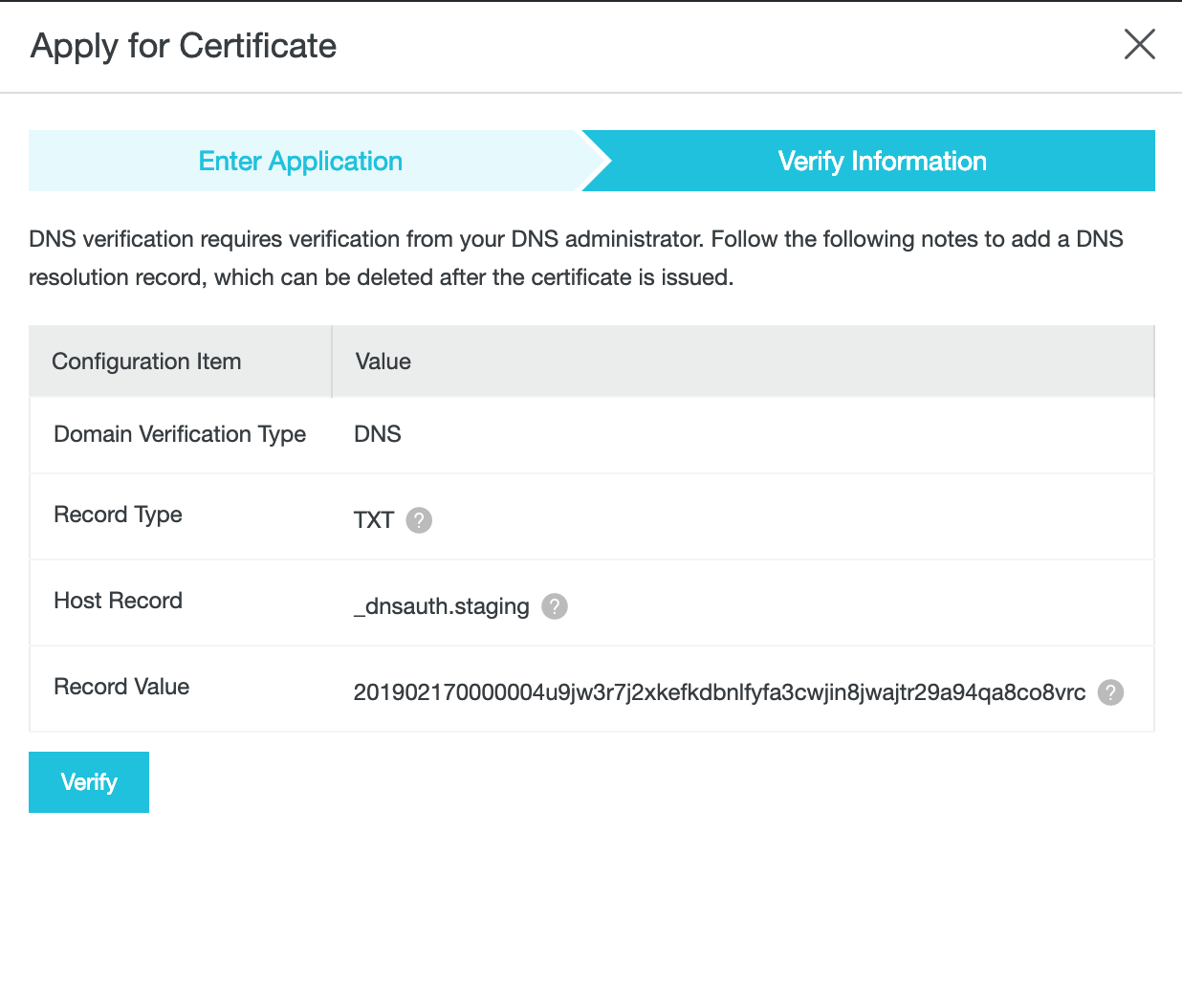
Task: Click the Configuration Item column header
Action: click(146, 362)
